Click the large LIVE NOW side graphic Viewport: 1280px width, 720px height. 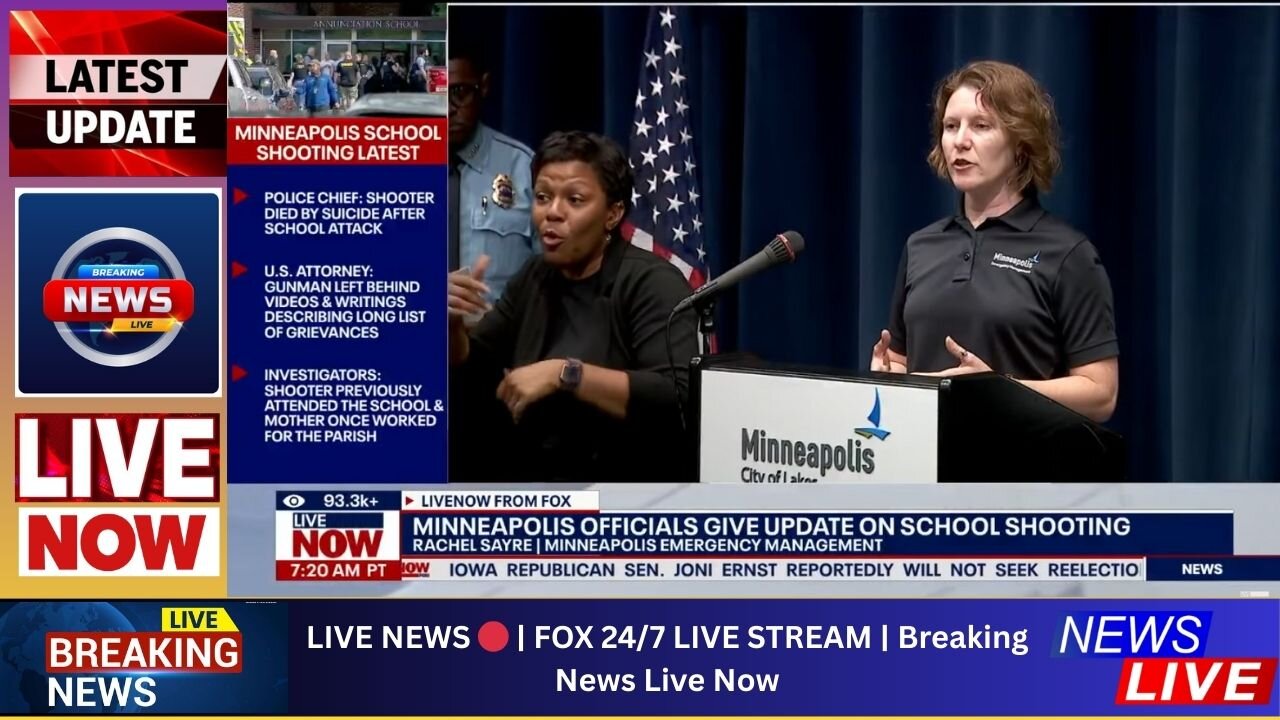118,496
